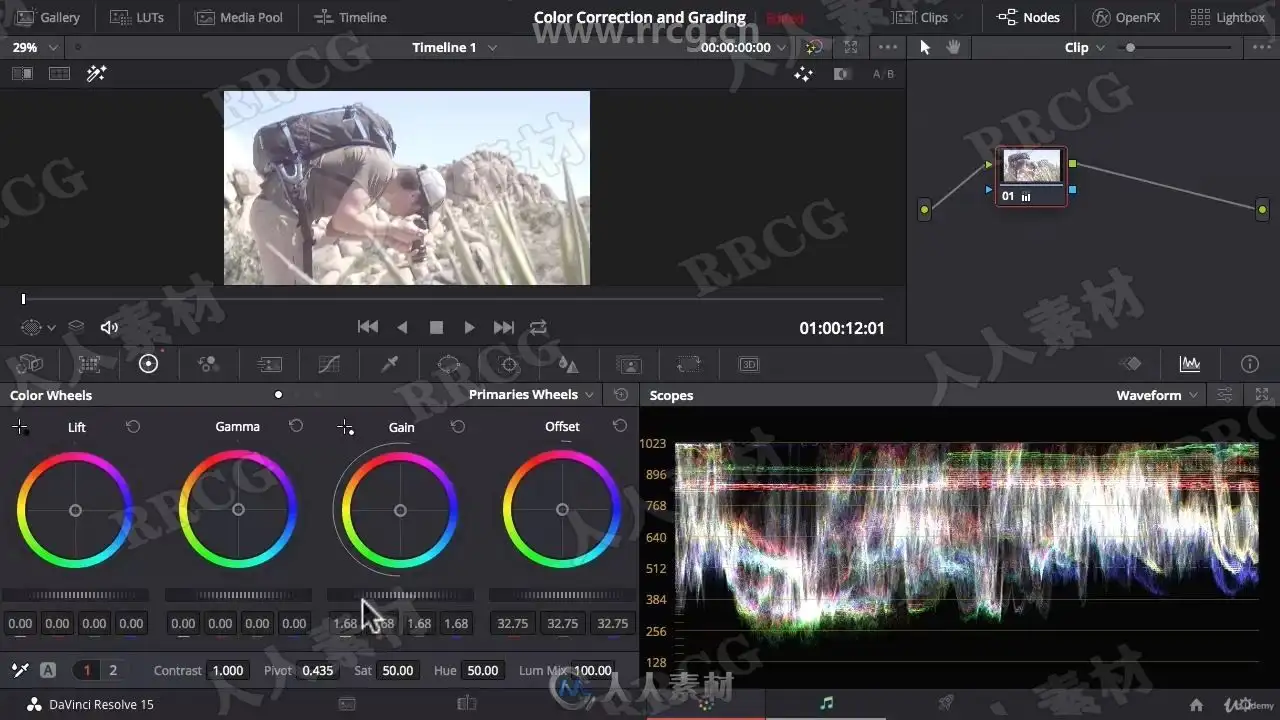The height and width of the screenshot is (720, 1280).
Task: Open the Gallery panel
Action: point(48,17)
